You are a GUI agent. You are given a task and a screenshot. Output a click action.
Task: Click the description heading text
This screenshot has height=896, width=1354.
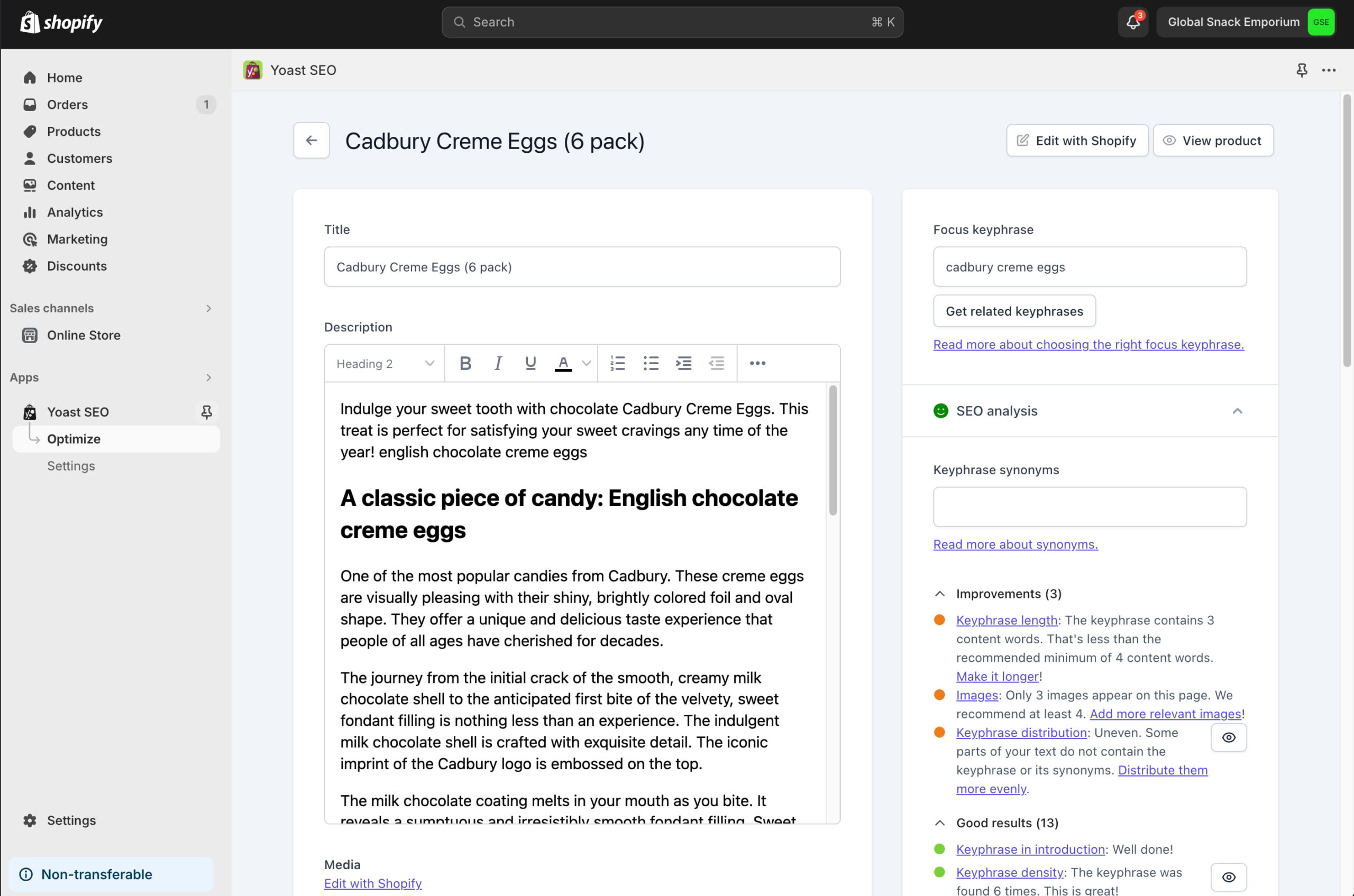tap(569, 514)
